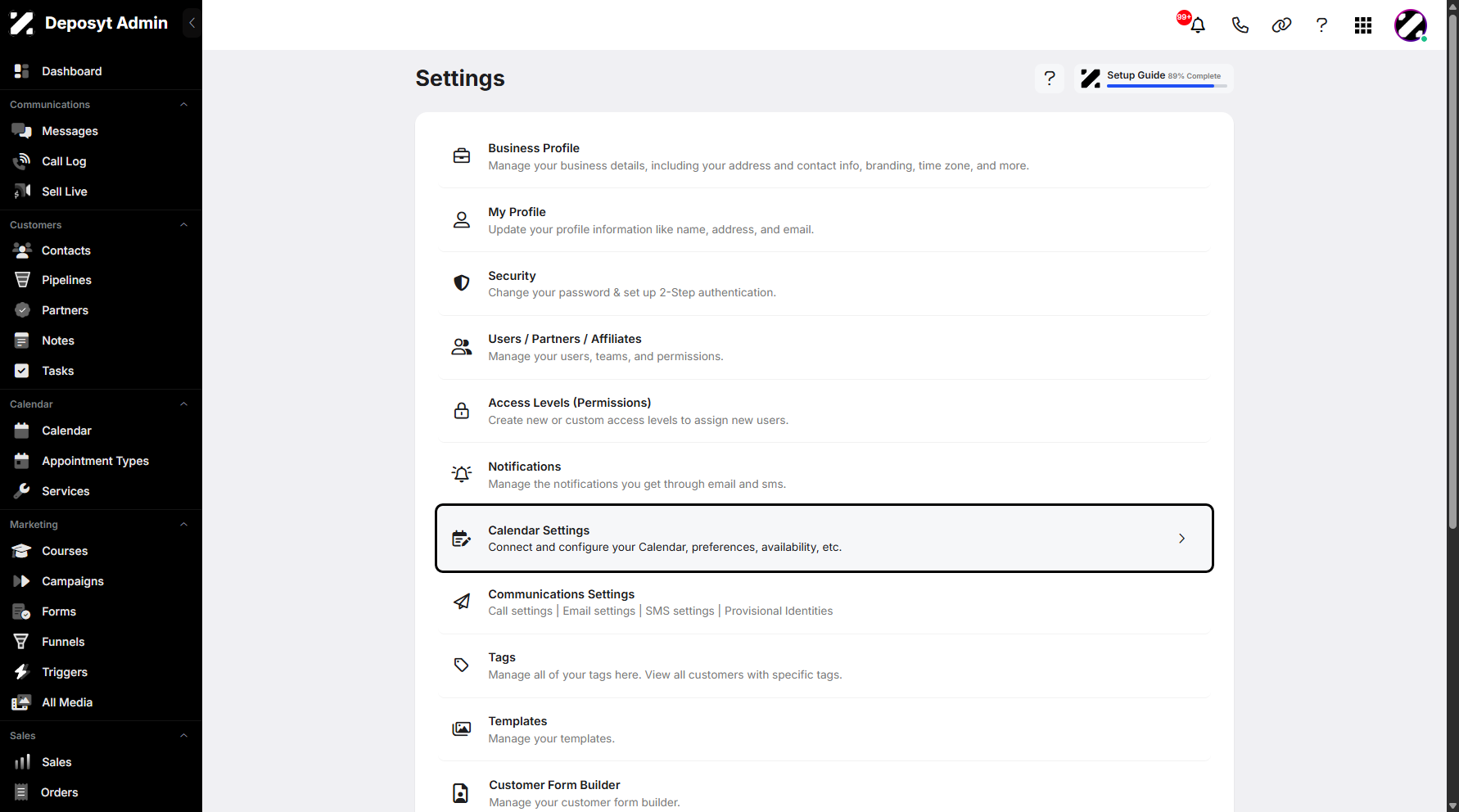Collapse the Calendar sidebar section
The image size is (1459, 812).
click(184, 404)
